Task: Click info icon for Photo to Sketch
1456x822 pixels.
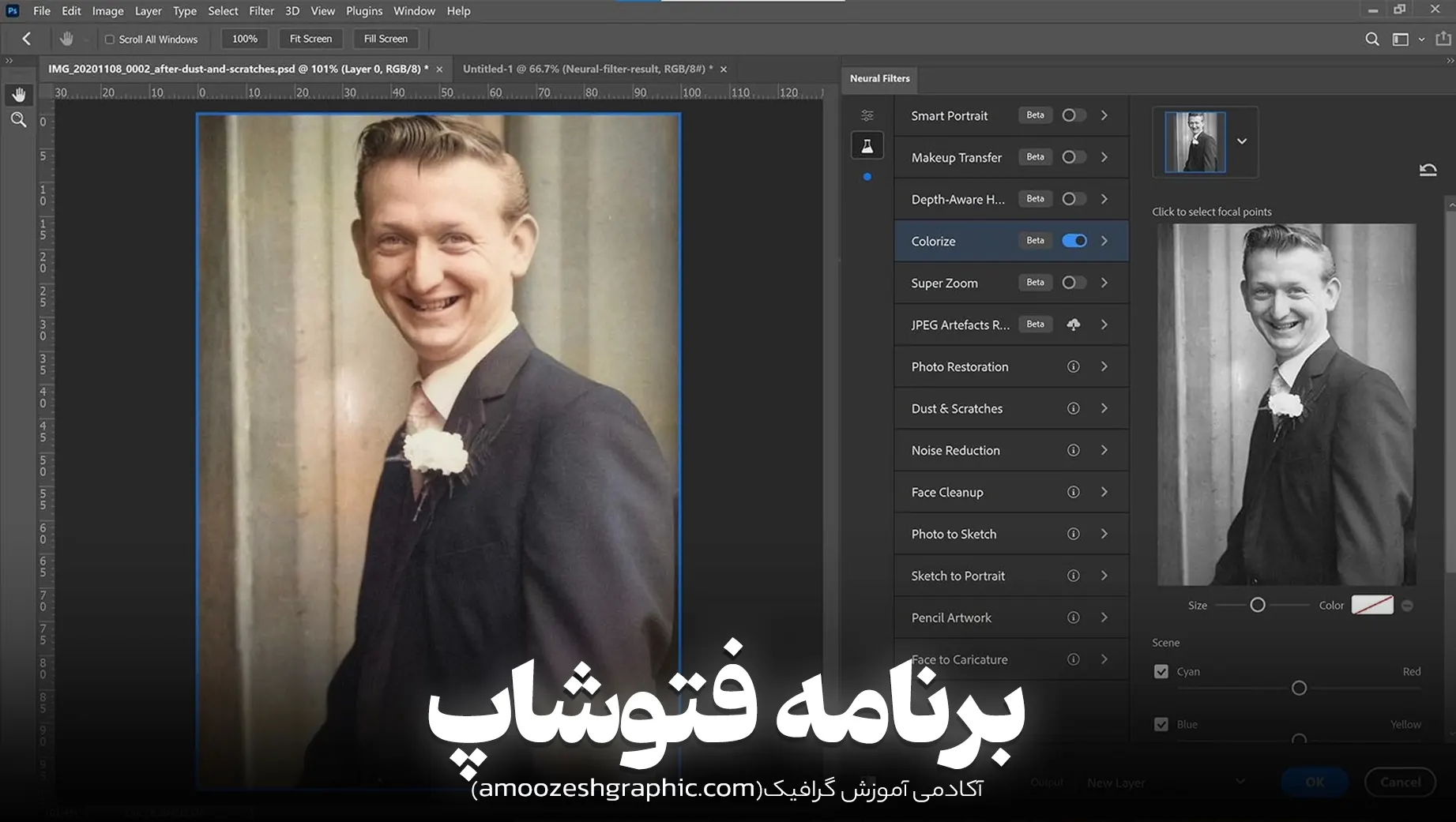Action: [1074, 534]
